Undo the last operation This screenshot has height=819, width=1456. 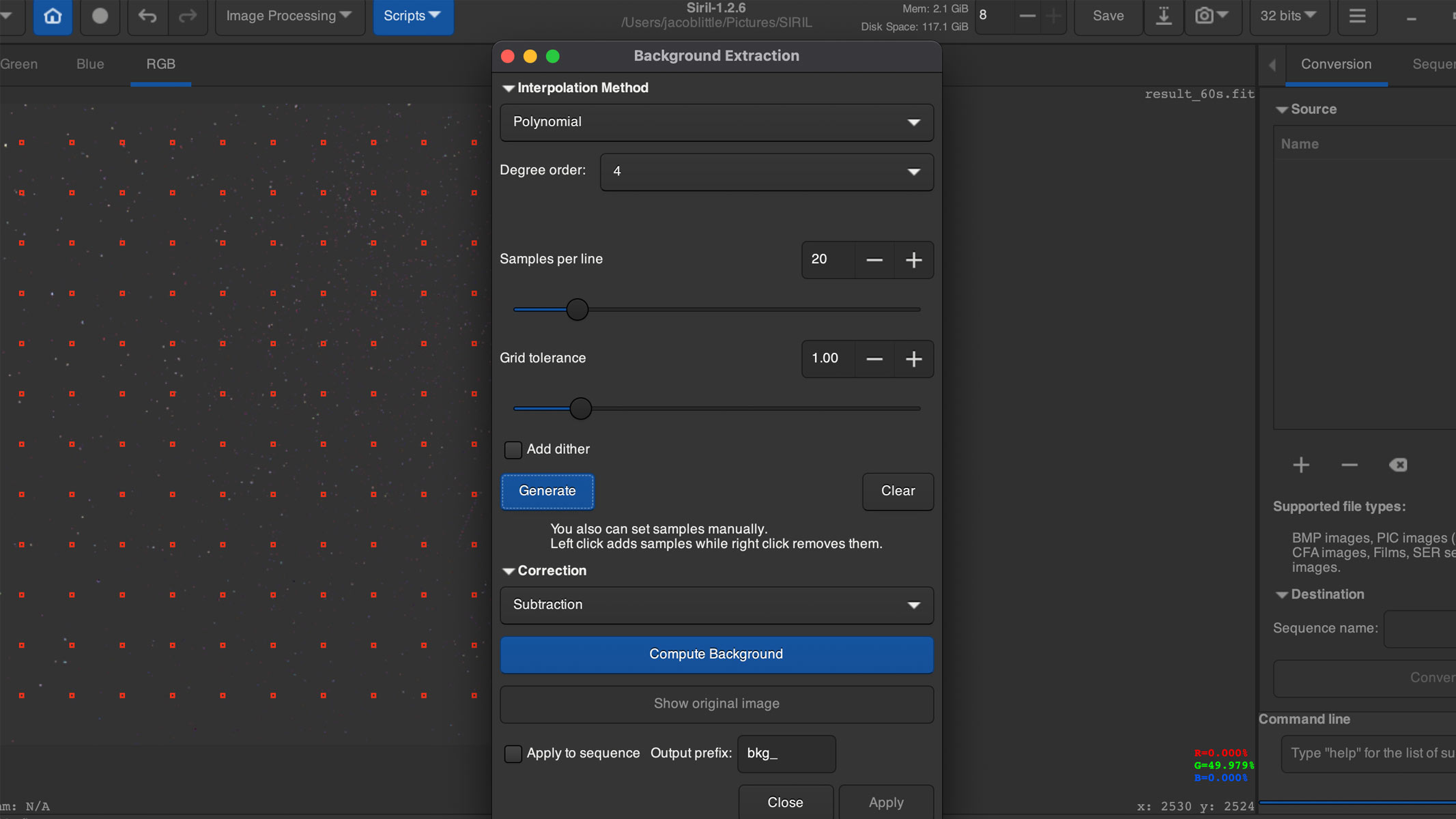[147, 16]
